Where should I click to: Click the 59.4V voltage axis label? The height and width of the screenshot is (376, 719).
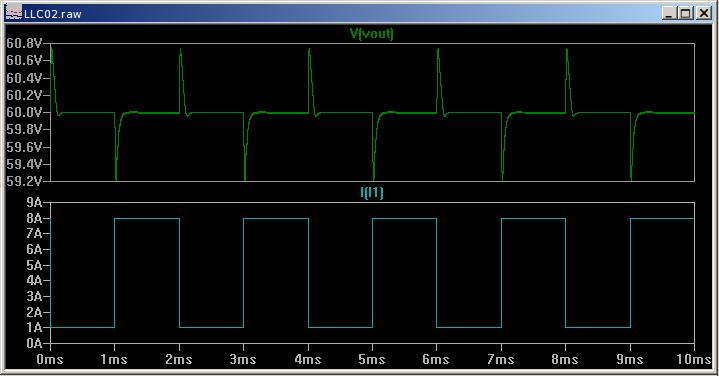[24, 164]
